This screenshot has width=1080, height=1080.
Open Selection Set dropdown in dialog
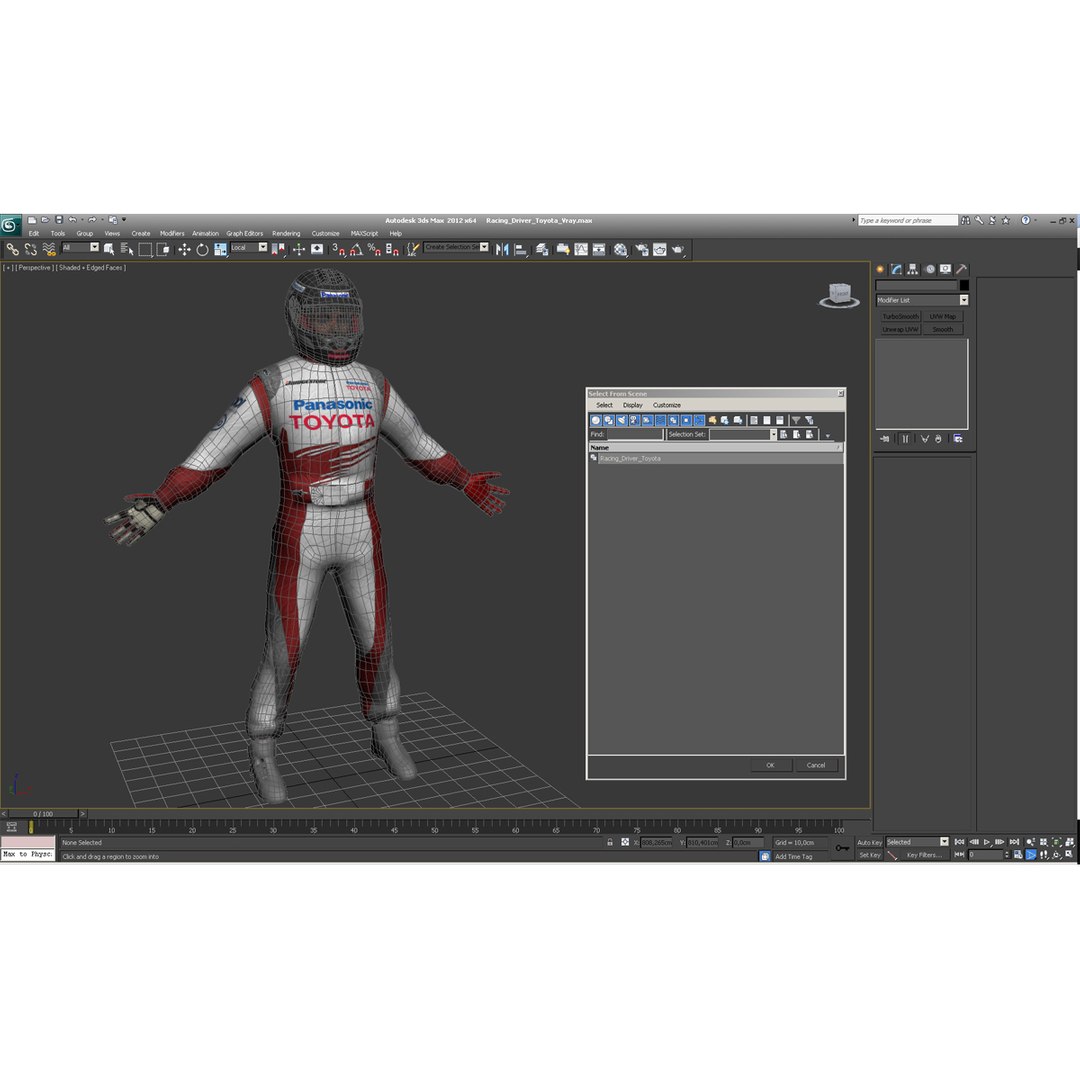(x=743, y=435)
